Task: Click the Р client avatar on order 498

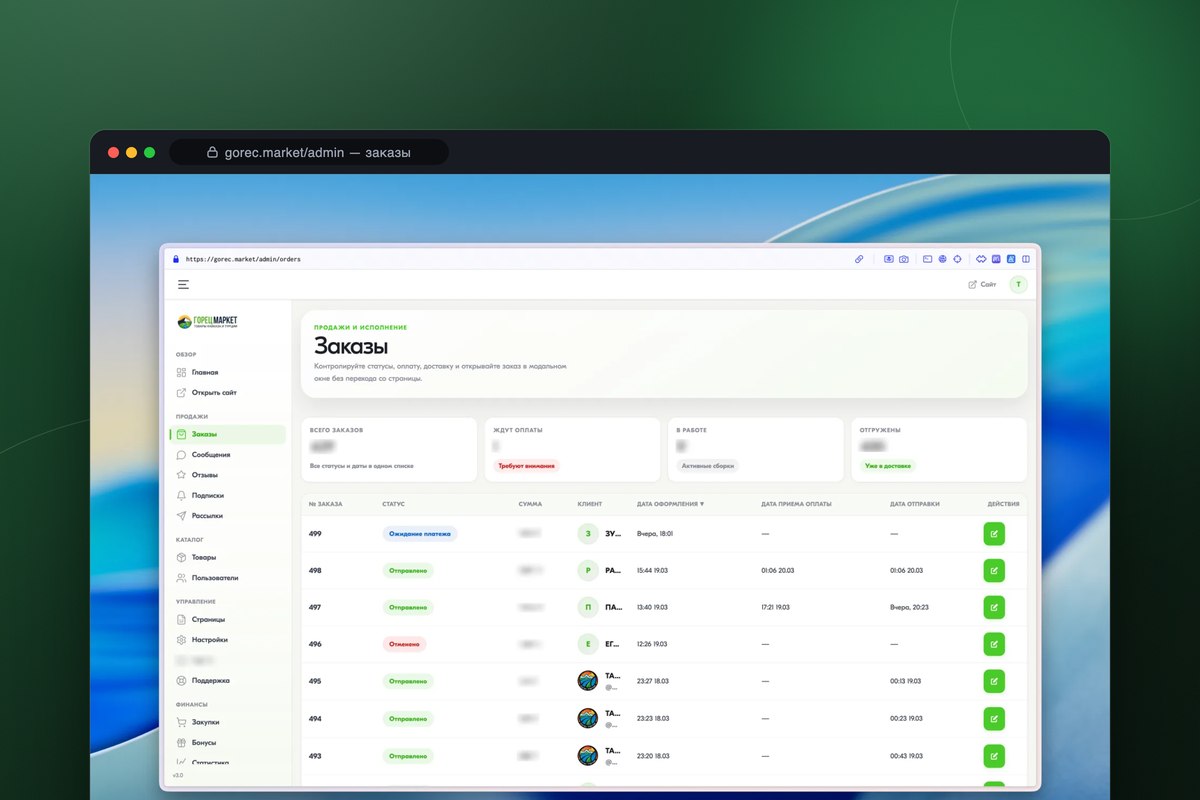Action: coord(588,571)
